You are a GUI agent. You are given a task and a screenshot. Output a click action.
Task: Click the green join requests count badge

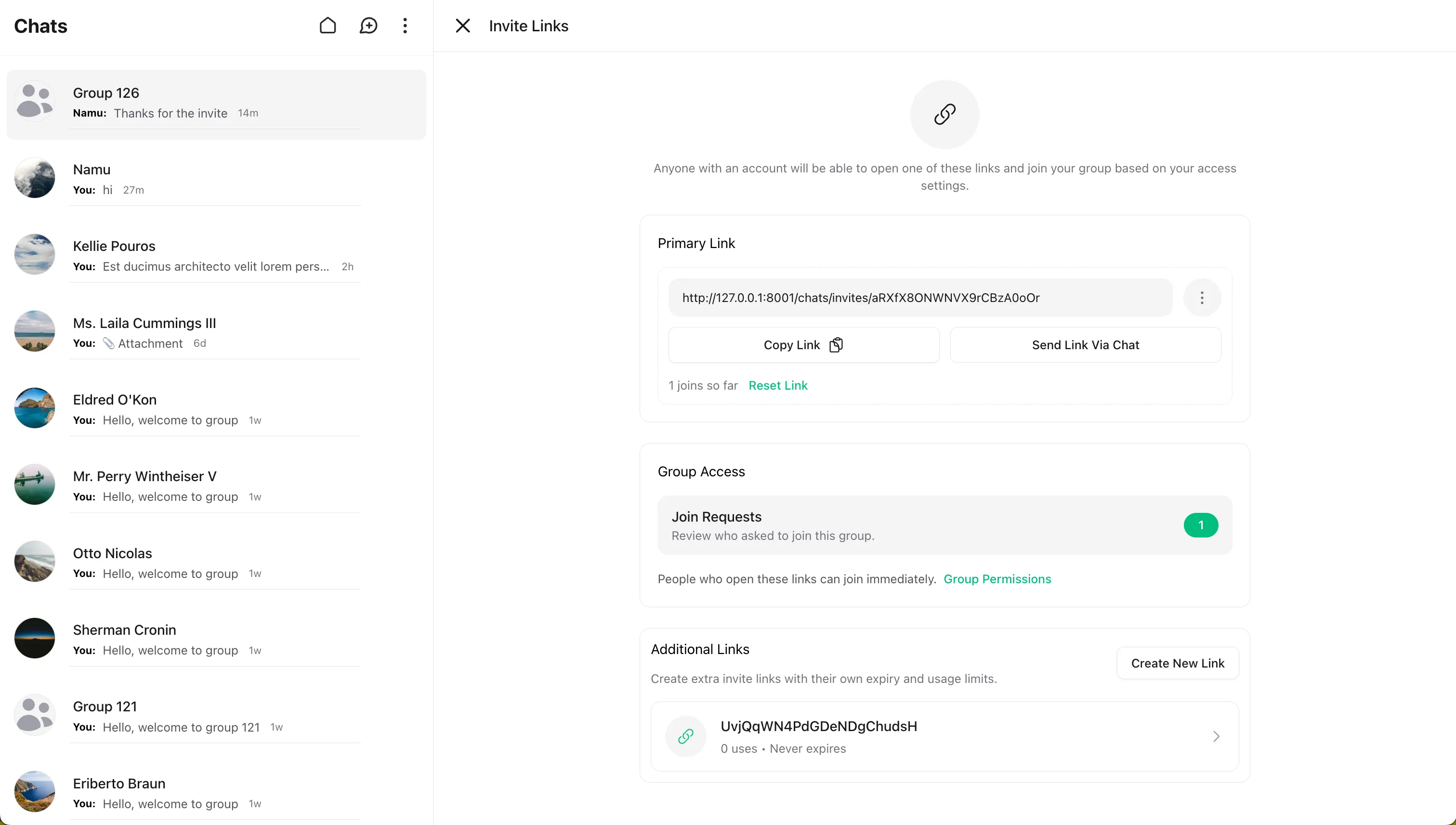tap(1201, 525)
